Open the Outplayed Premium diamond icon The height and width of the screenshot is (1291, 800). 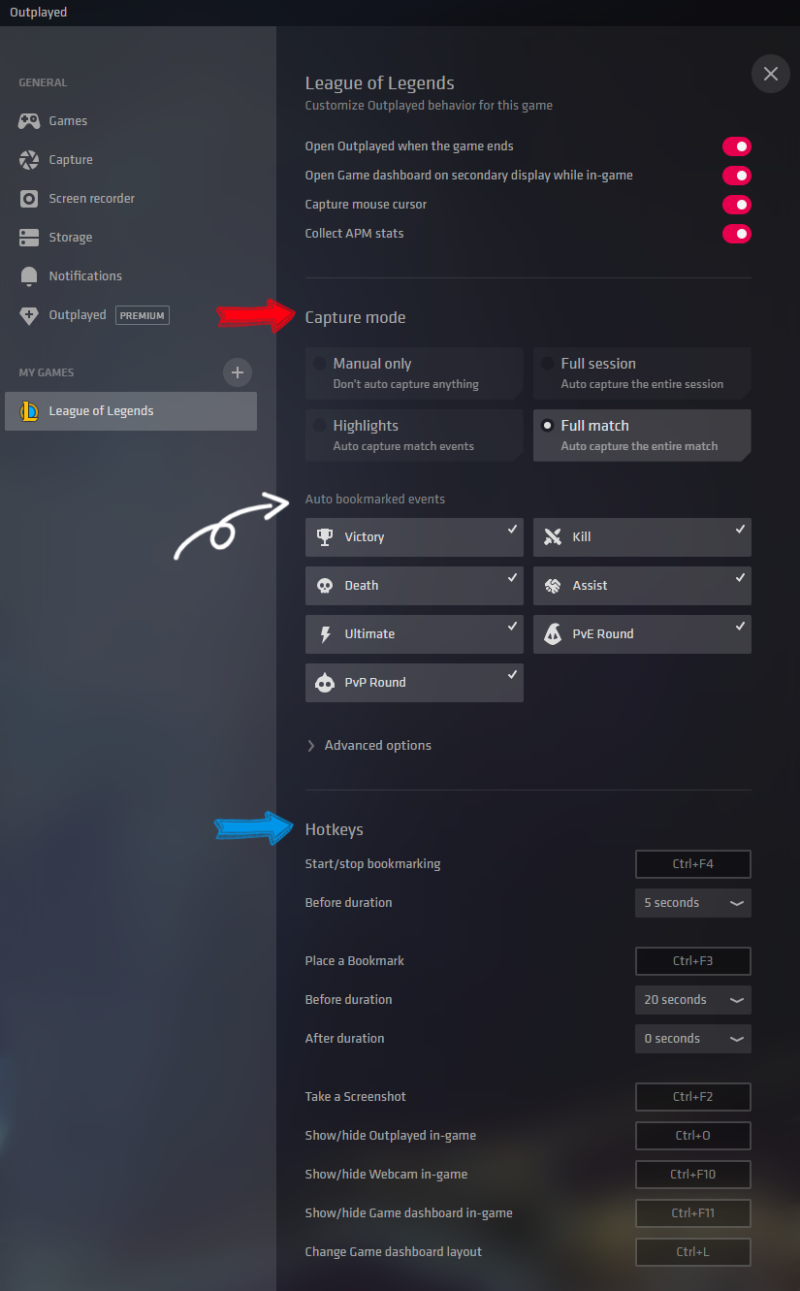29,315
